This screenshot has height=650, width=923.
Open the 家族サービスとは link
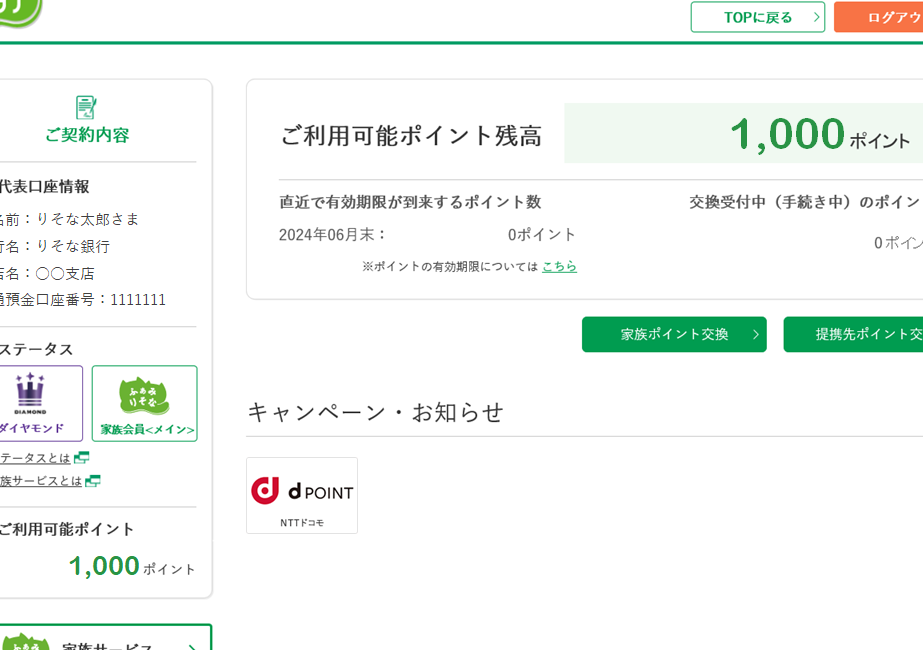click(x=40, y=481)
